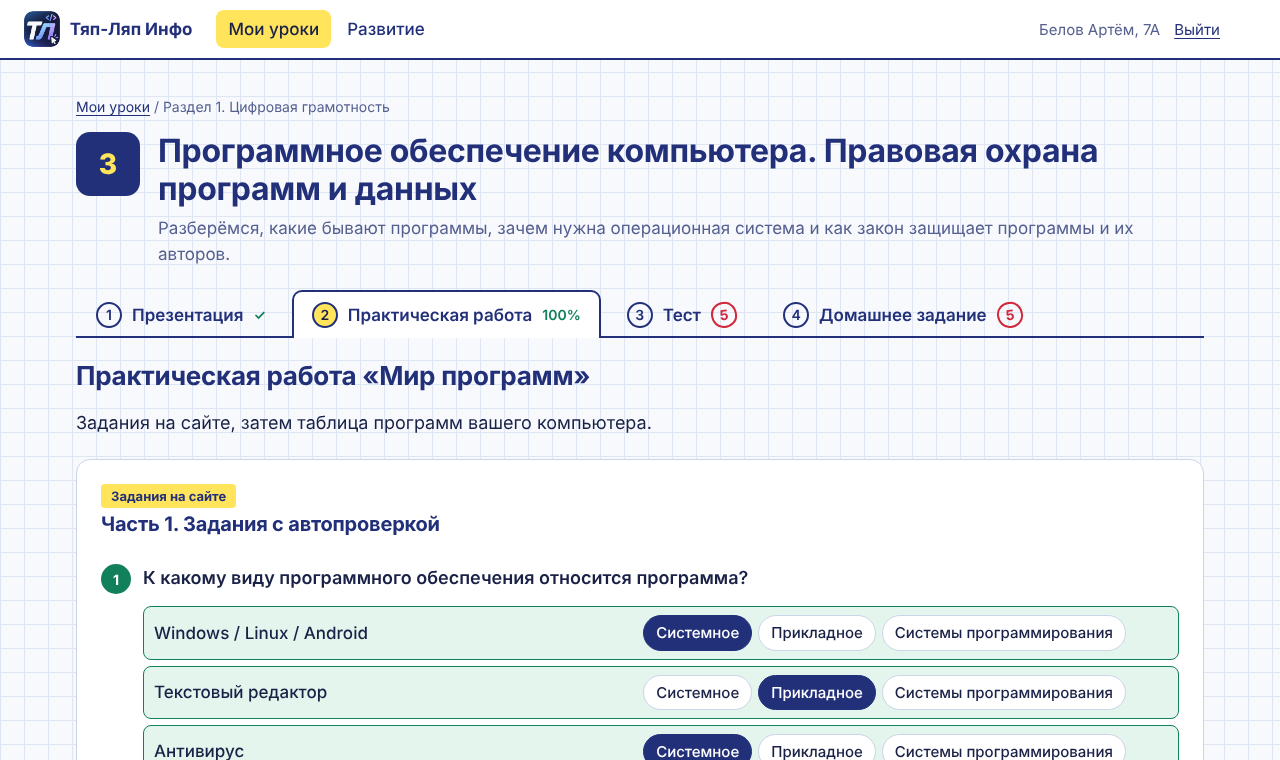1280x760 pixels.
Task: Select Системное for Windows / Linux / Android
Action: 697,633
